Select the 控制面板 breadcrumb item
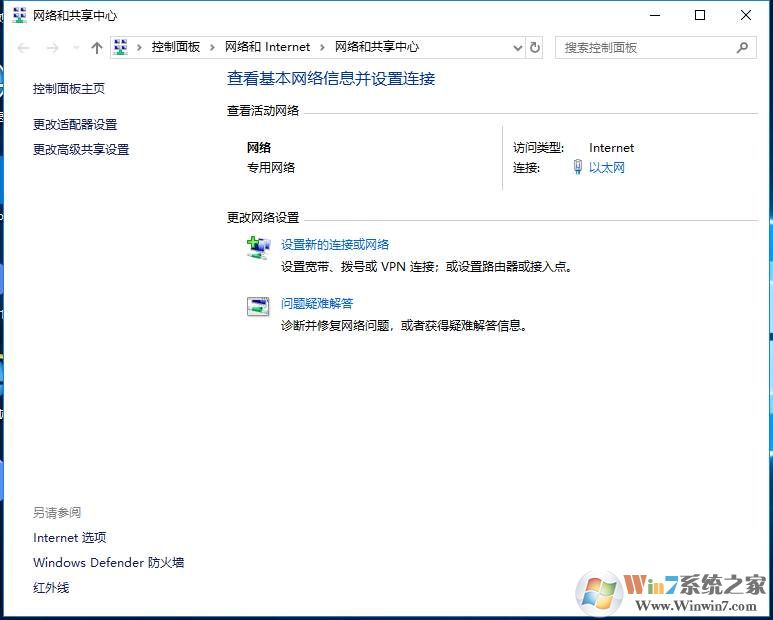The width and height of the screenshot is (773, 620). pyautogui.click(x=176, y=47)
